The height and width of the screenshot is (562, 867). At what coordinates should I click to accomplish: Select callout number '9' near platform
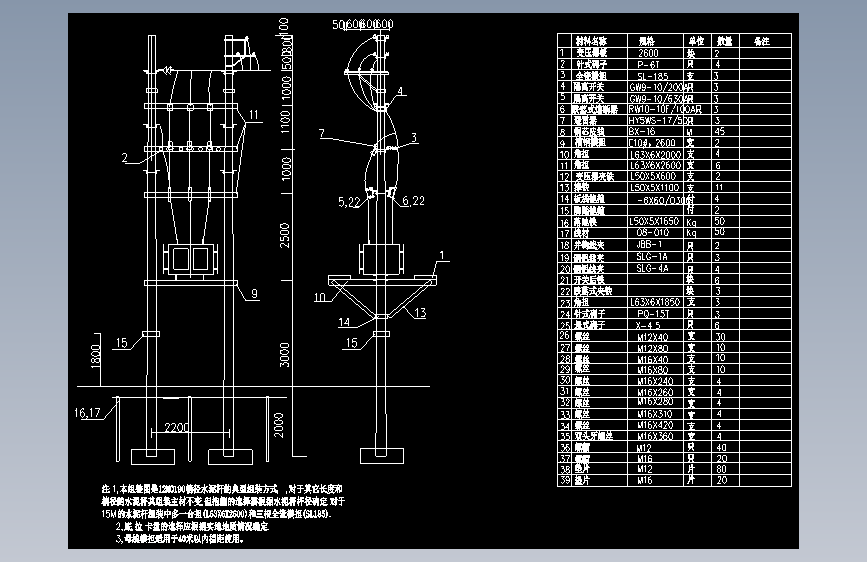point(254,294)
